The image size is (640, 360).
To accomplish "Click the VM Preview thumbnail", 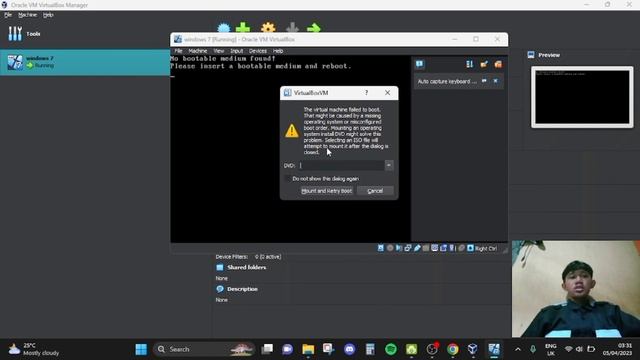I will (x=582, y=97).
